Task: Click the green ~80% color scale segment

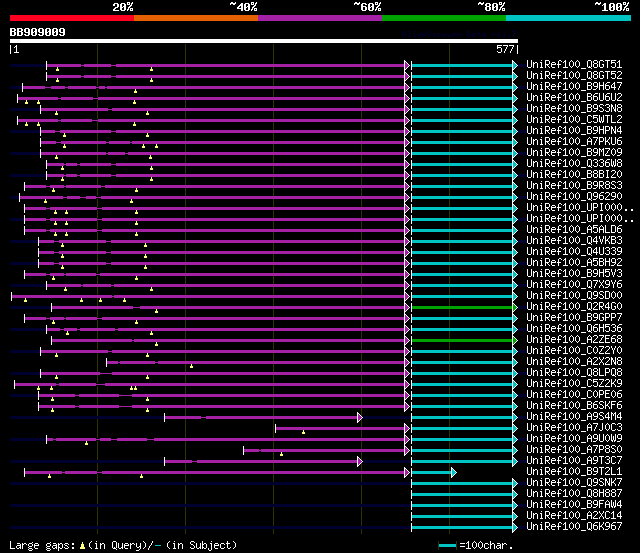Action: 444,18
